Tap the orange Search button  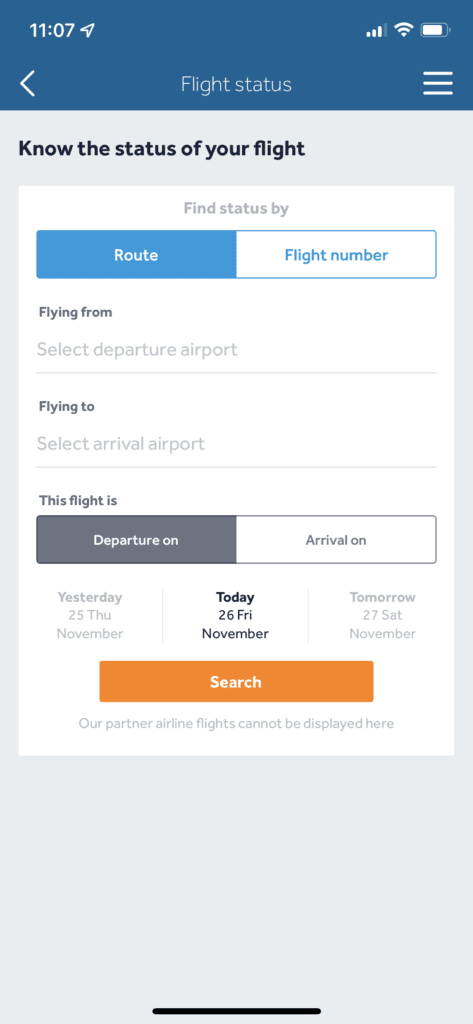[x=236, y=682]
